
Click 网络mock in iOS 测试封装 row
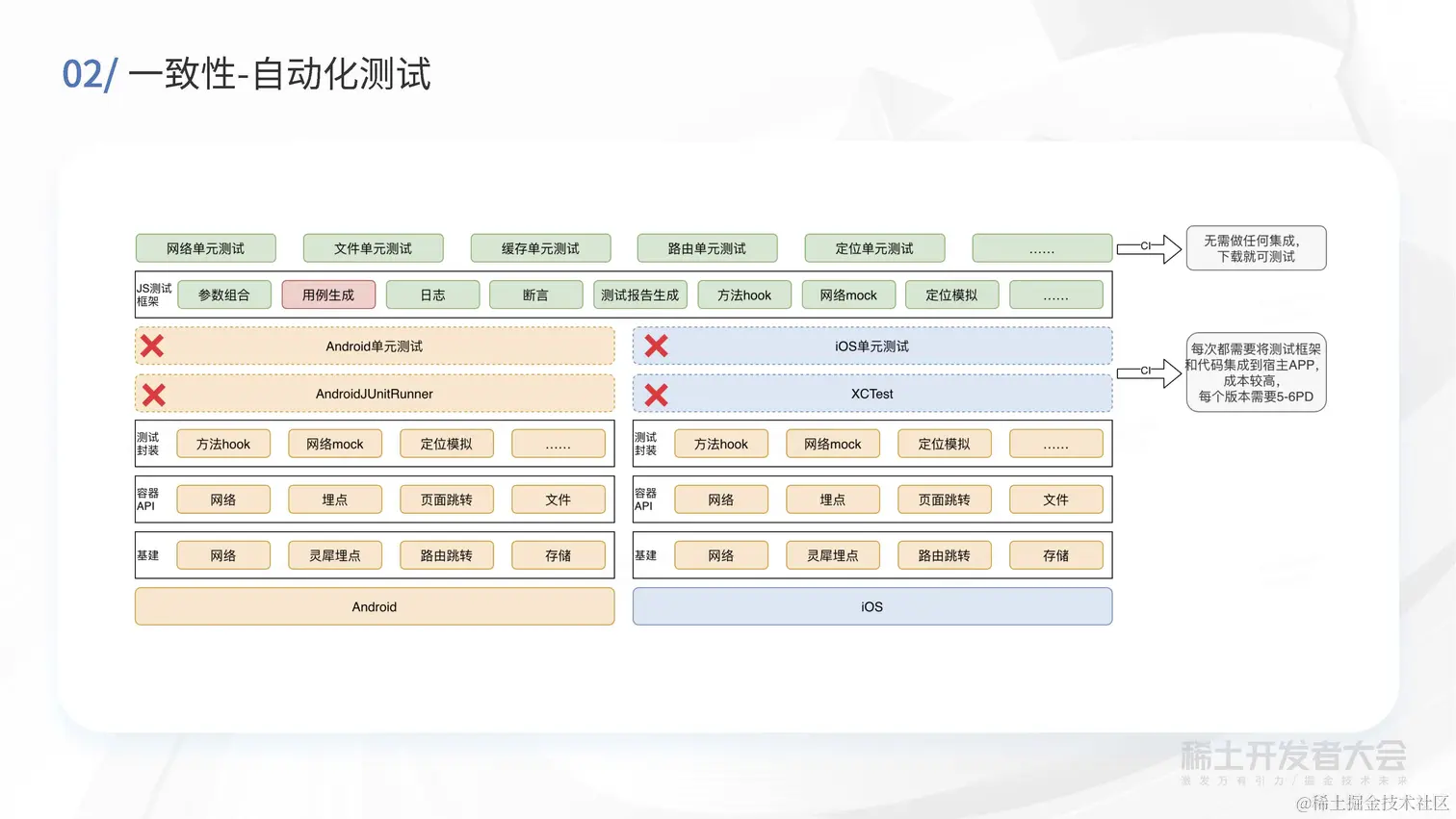(833, 444)
